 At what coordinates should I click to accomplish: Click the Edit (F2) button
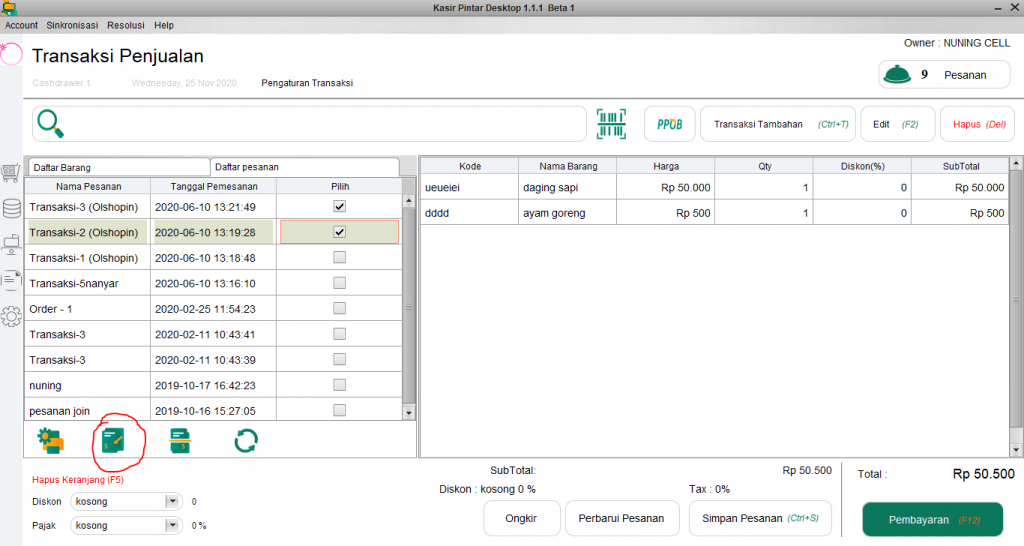898,124
